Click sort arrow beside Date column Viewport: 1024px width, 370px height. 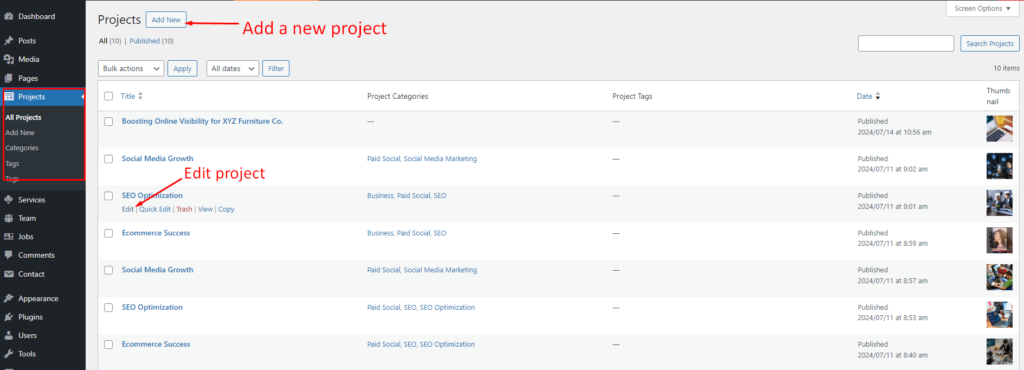point(878,97)
